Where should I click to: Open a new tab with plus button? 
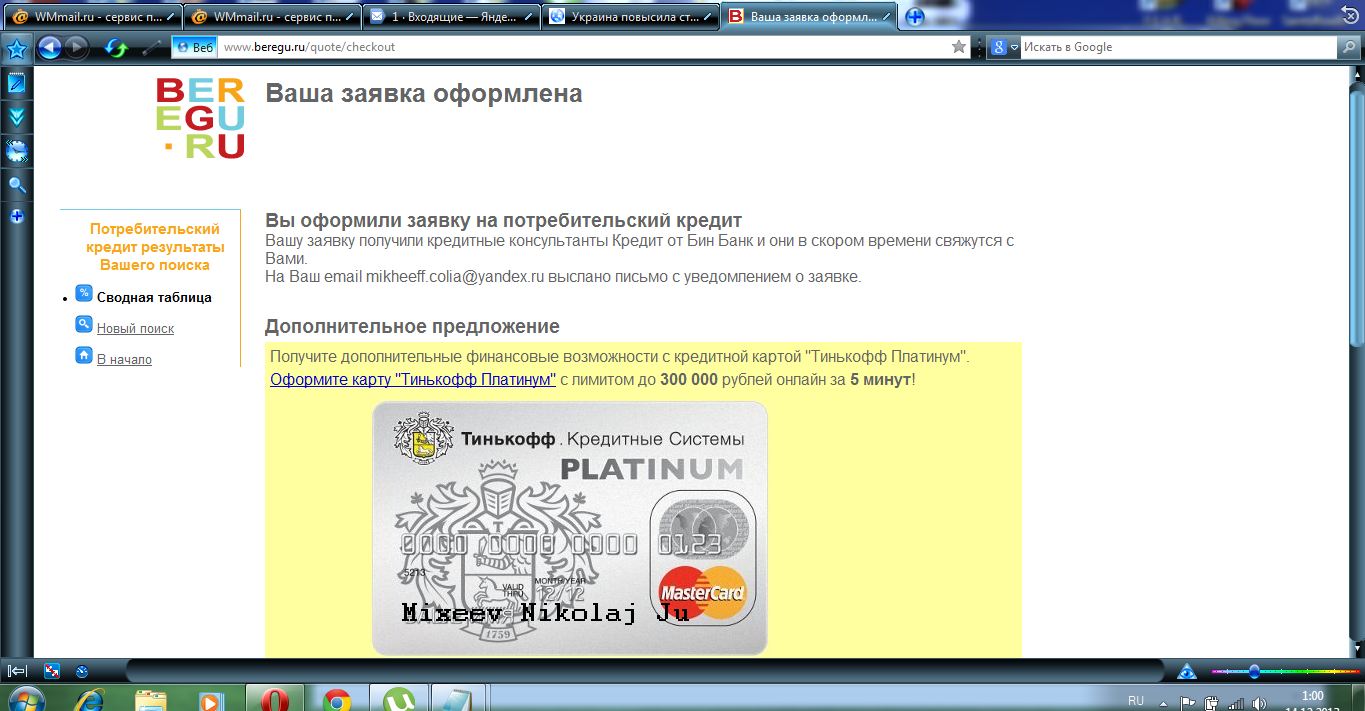tap(914, 17)
